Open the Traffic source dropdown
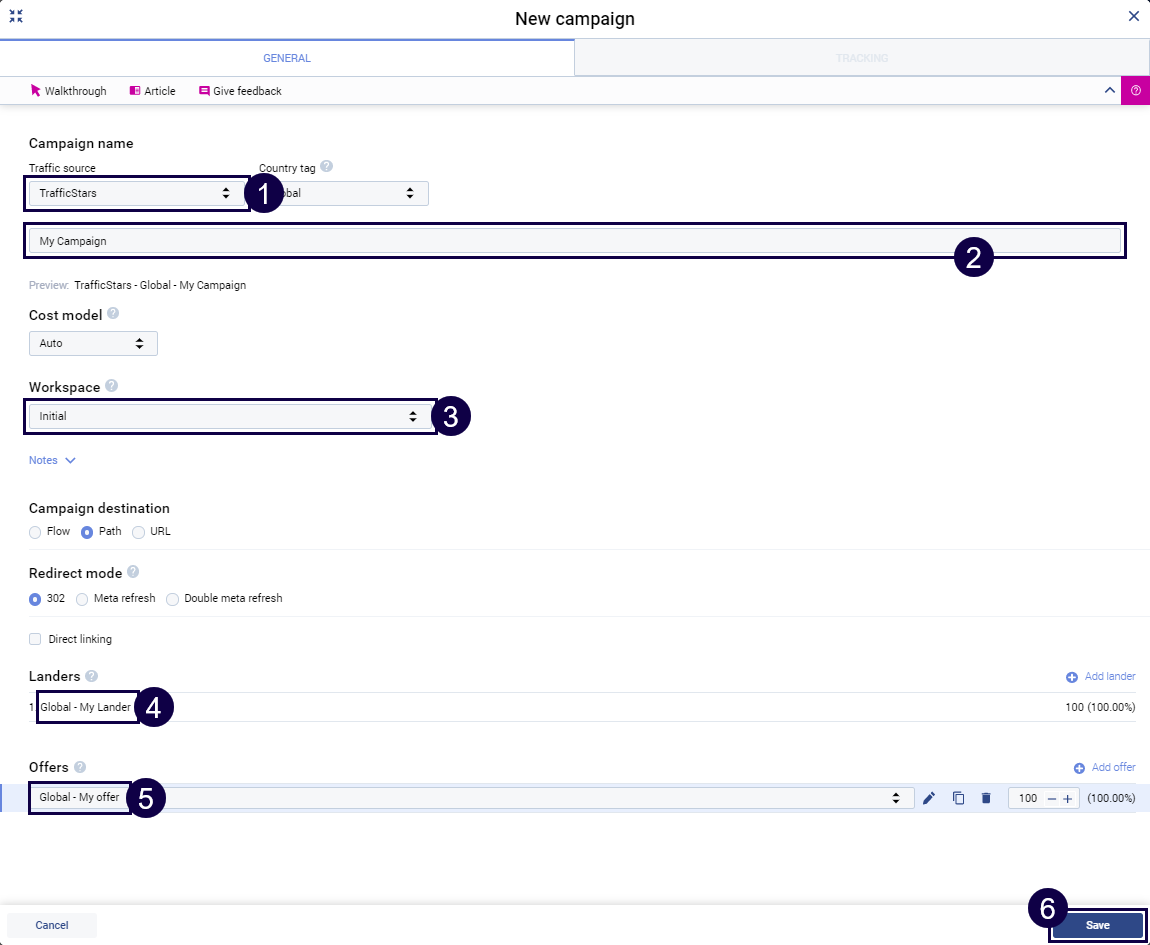This screenshot has height=945, width=1150. click(135, 193)
